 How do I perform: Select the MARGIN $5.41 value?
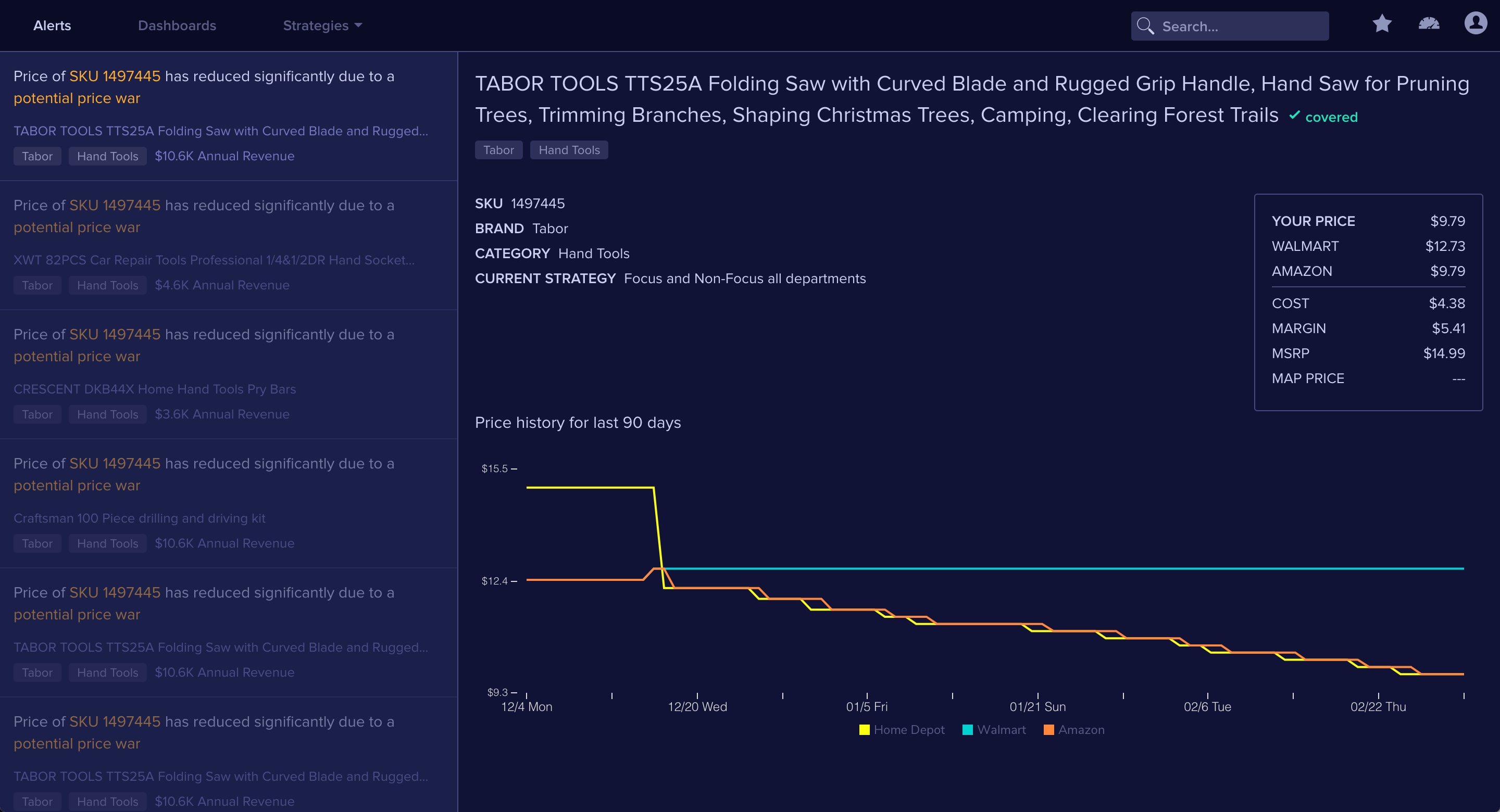(1449, 328)
